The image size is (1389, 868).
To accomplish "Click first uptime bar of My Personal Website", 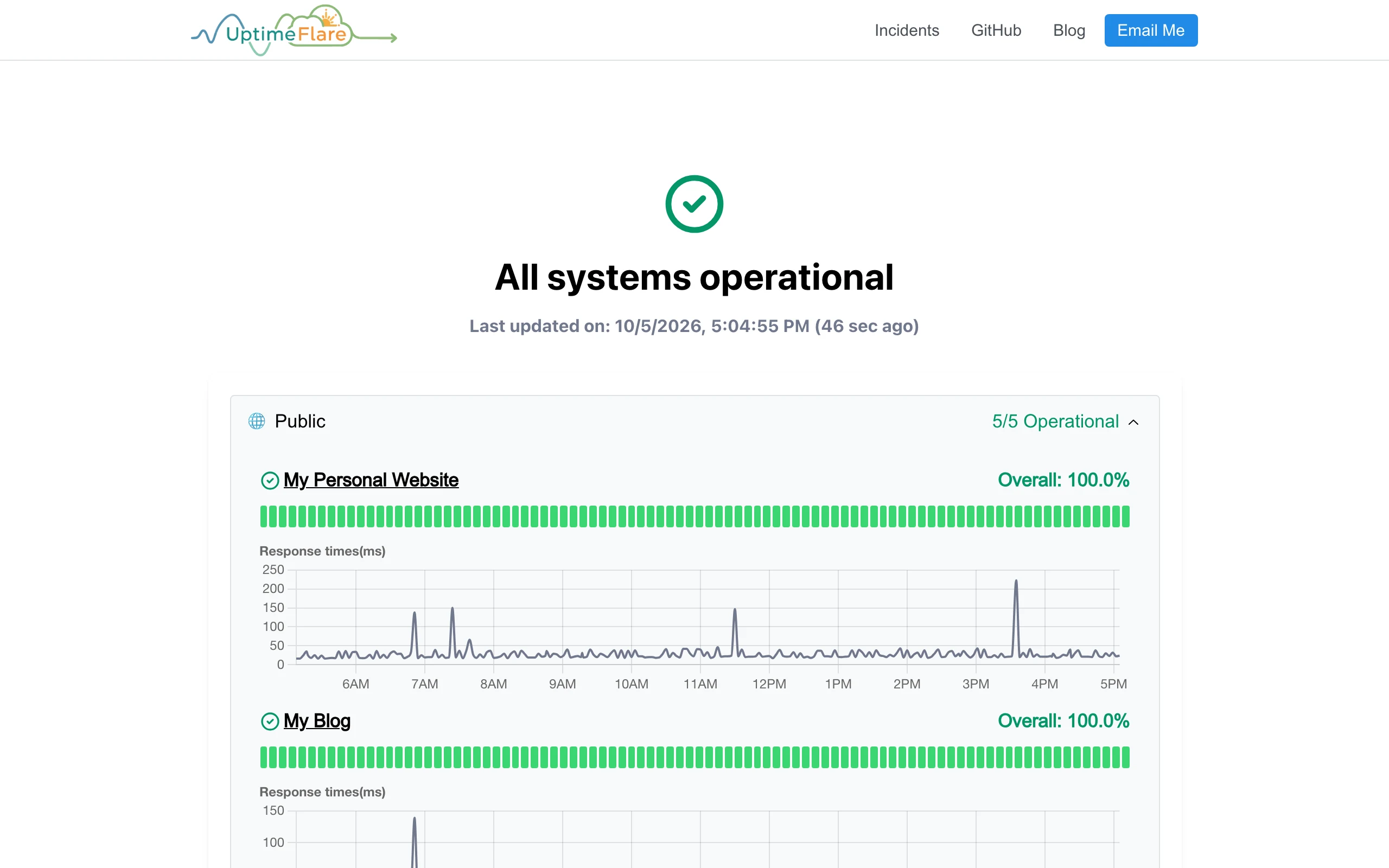I will [264, 516].
